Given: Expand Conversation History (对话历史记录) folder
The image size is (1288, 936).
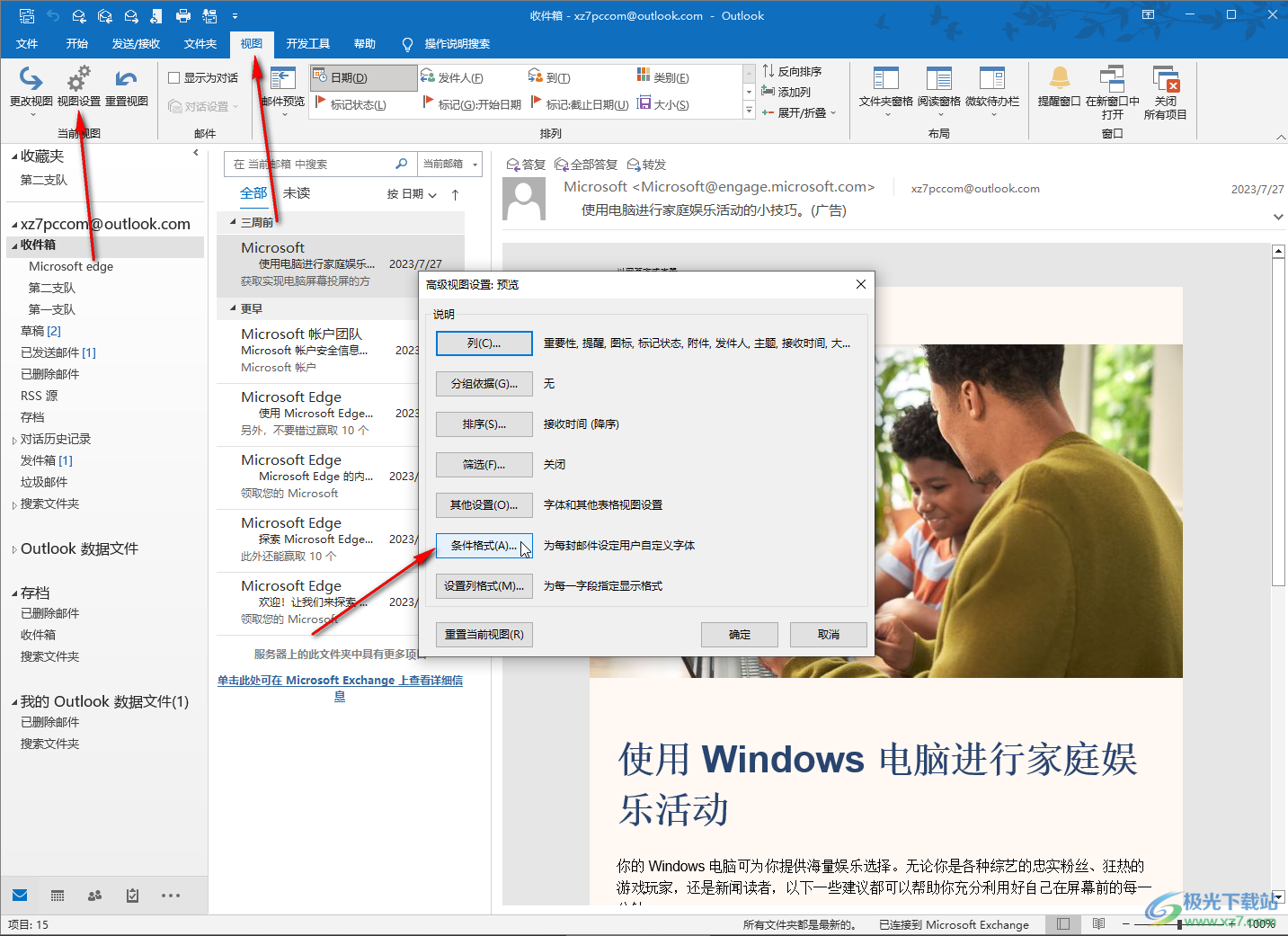Looking at the screenshot, I should (14, 441).
